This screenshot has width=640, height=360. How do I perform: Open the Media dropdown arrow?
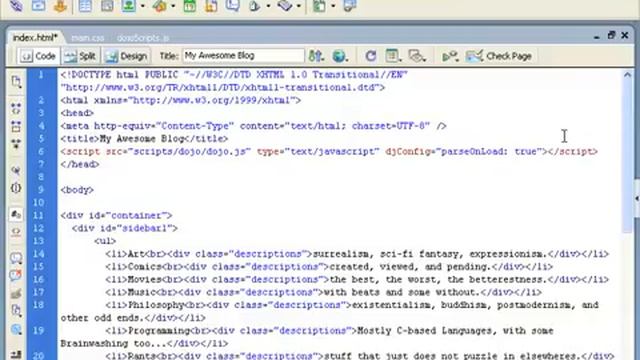pos(173,6)
